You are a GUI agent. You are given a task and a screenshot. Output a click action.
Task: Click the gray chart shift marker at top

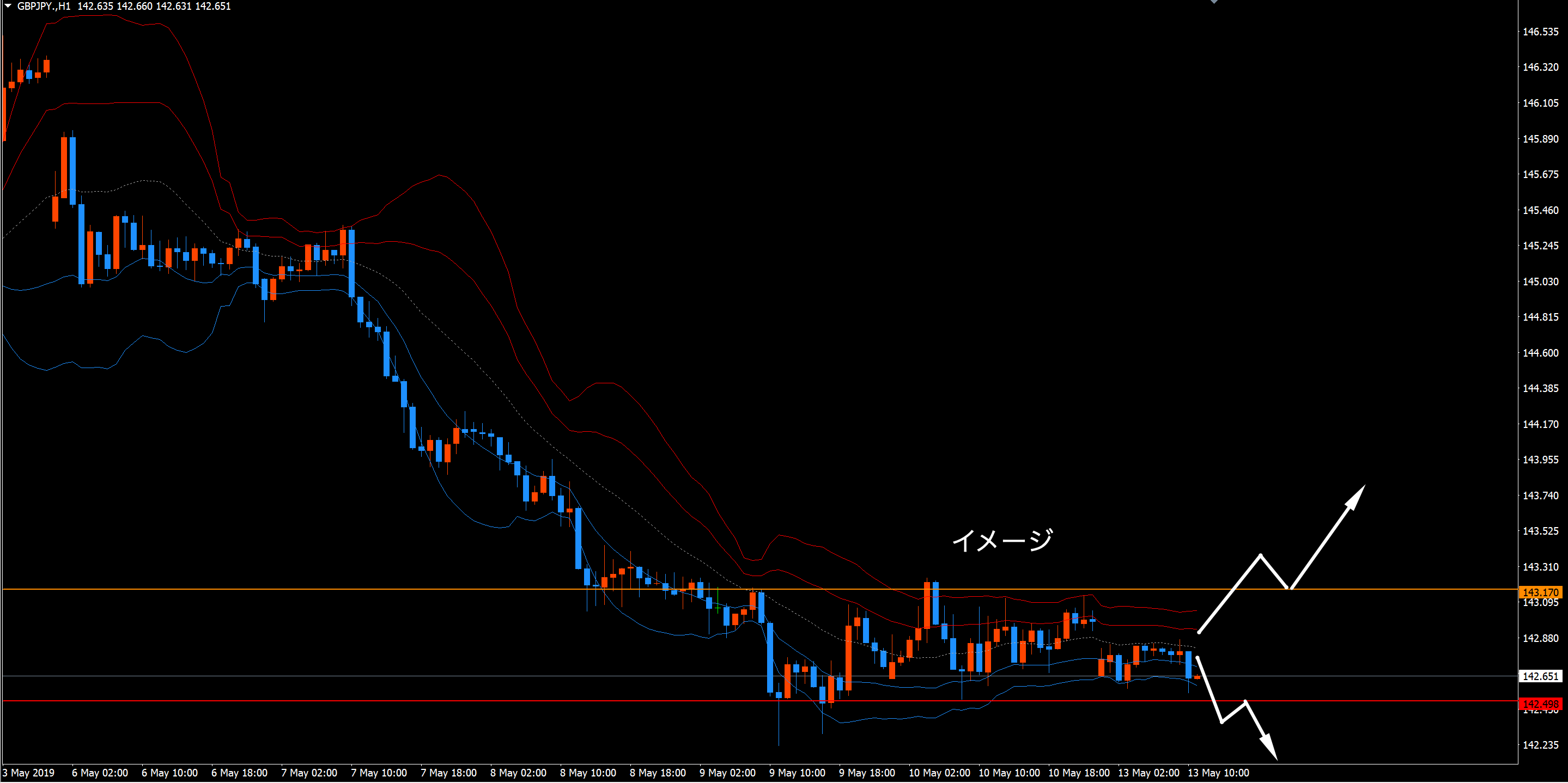pos(1214,2)
